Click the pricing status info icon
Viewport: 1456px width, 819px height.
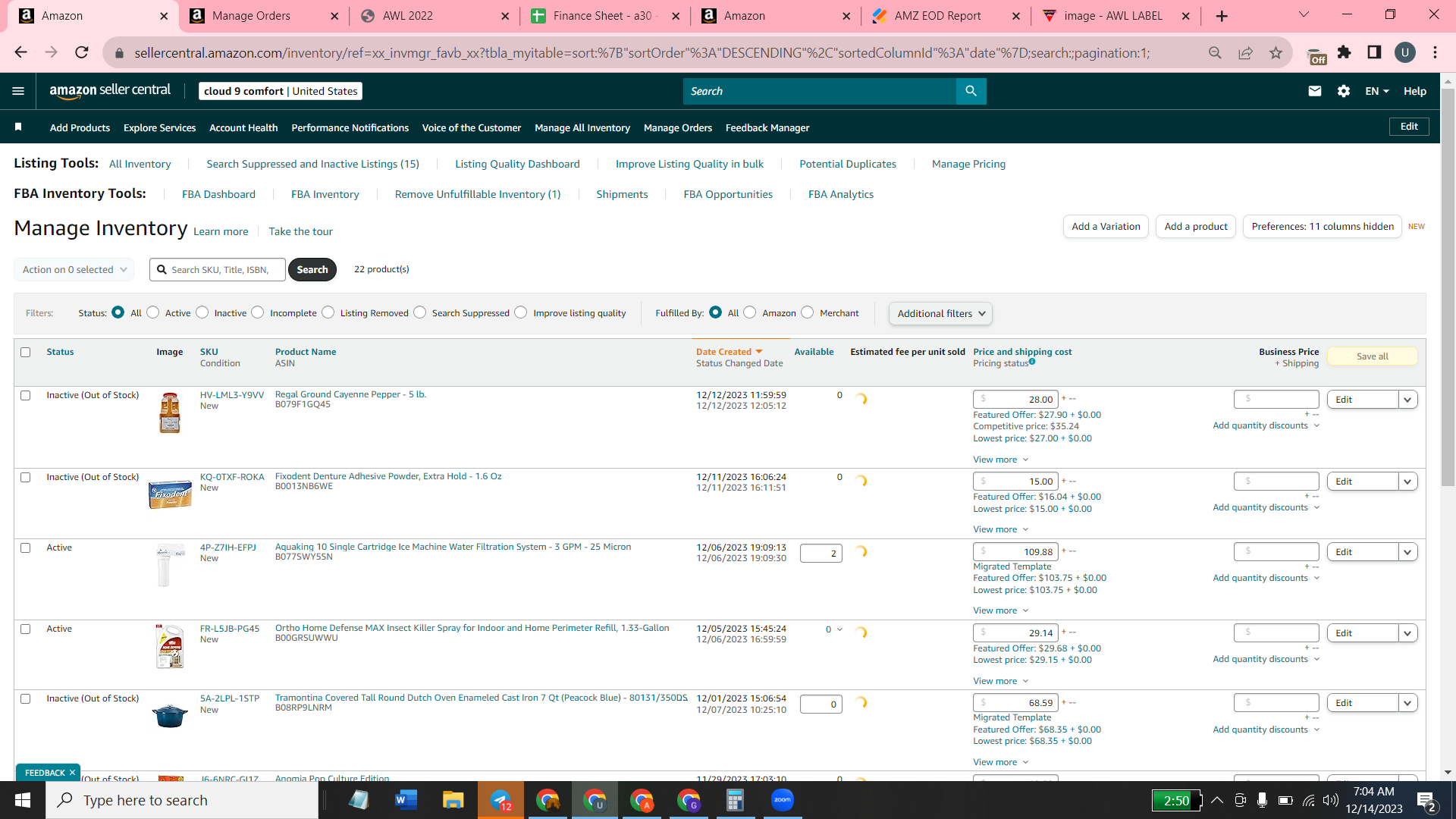point(1032,362)
